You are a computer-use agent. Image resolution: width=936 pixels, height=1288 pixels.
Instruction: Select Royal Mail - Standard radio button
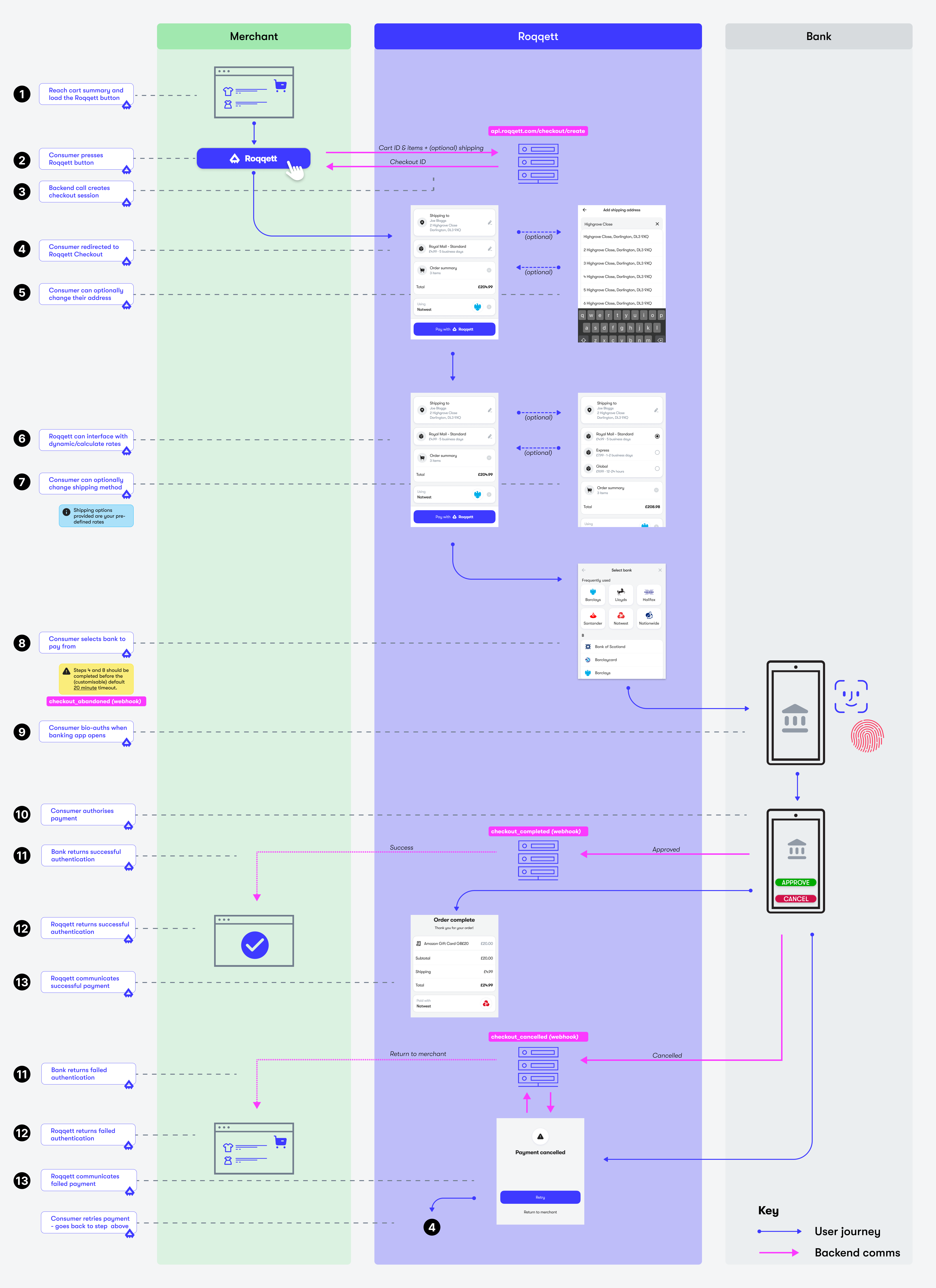pos(657,436)
